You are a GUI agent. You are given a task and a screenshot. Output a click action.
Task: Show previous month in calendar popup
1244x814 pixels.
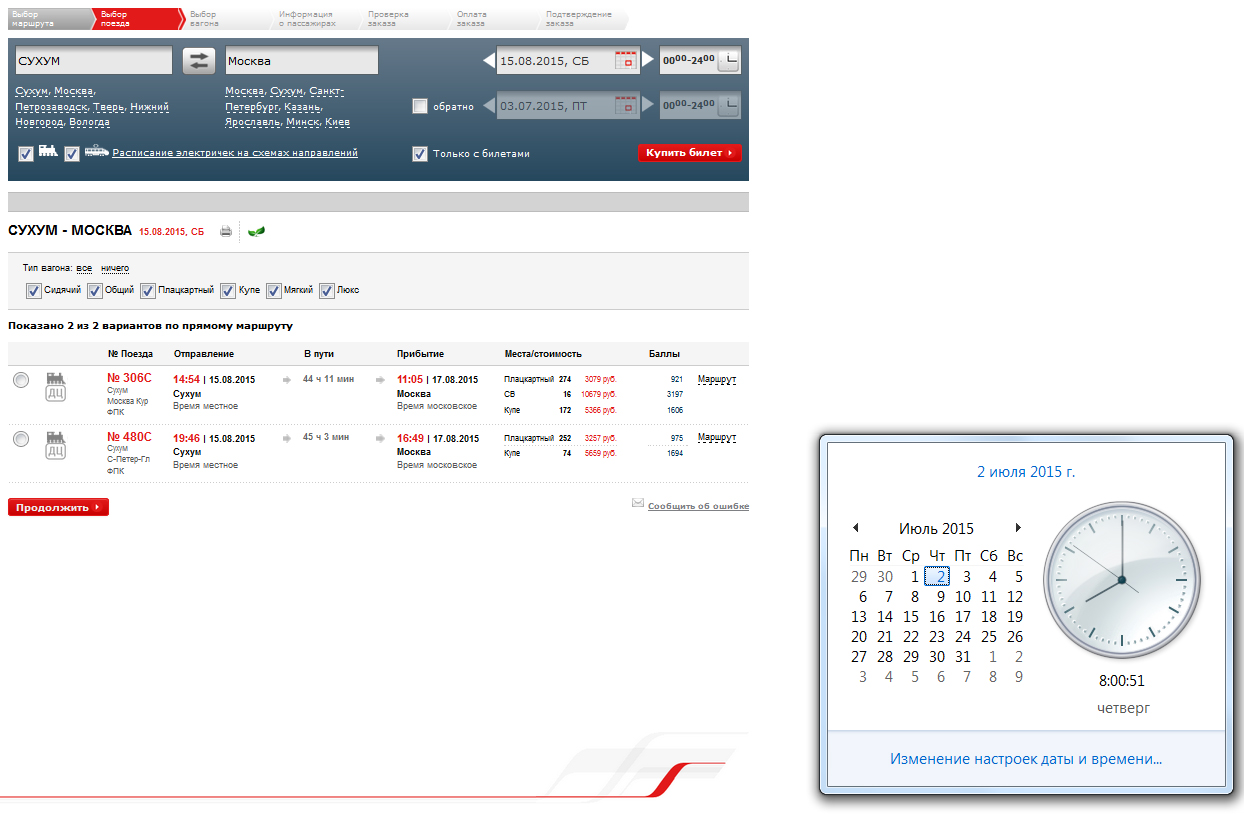pos(855,528)
